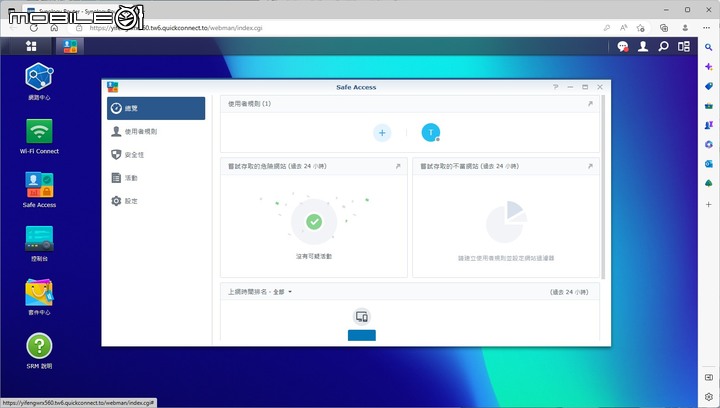
Task: Open Edge sidebar search icon
Action: coord(709,47)
